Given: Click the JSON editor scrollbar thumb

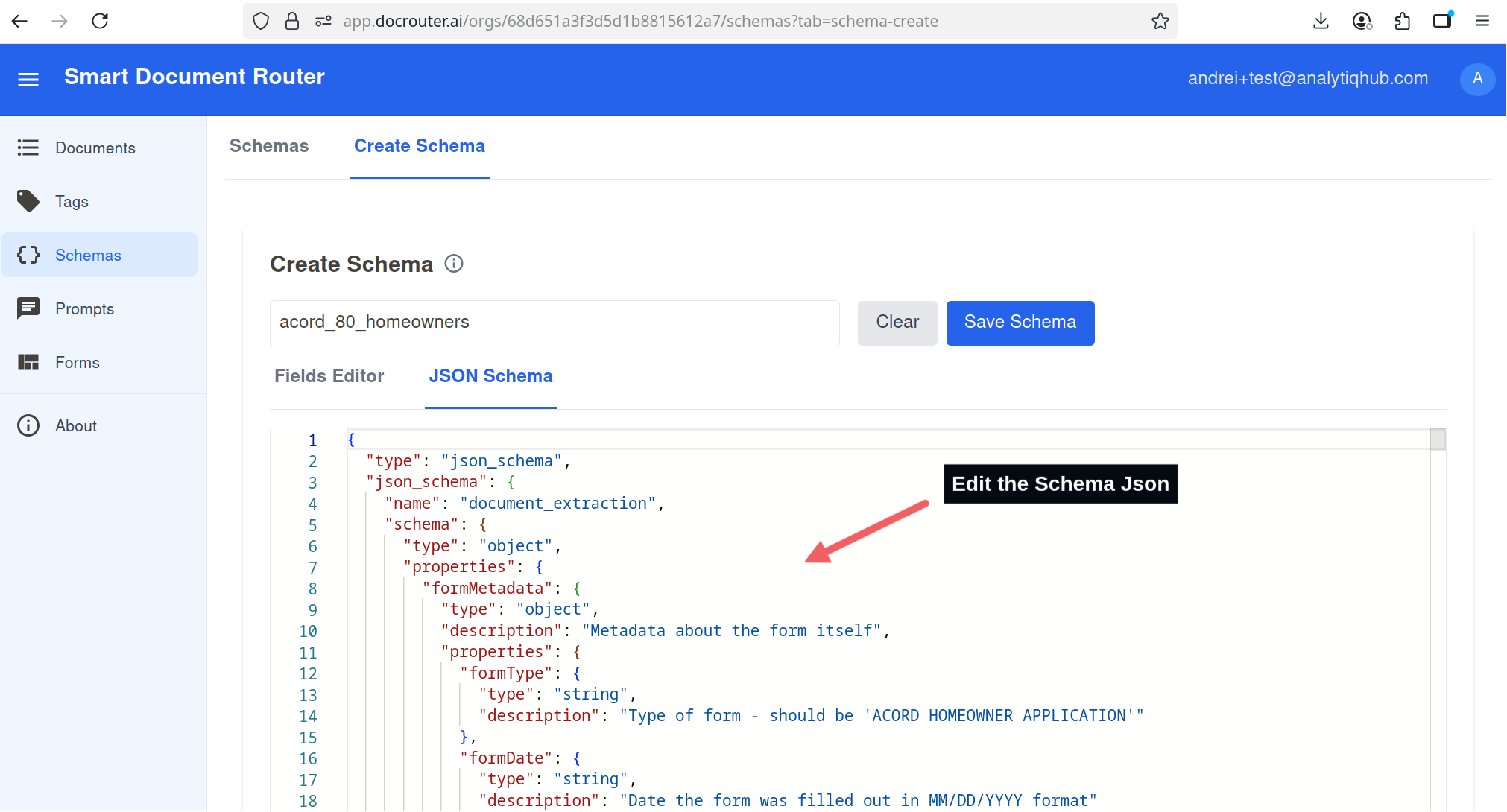Looking at the screenshot, I should click(1438, 440).
